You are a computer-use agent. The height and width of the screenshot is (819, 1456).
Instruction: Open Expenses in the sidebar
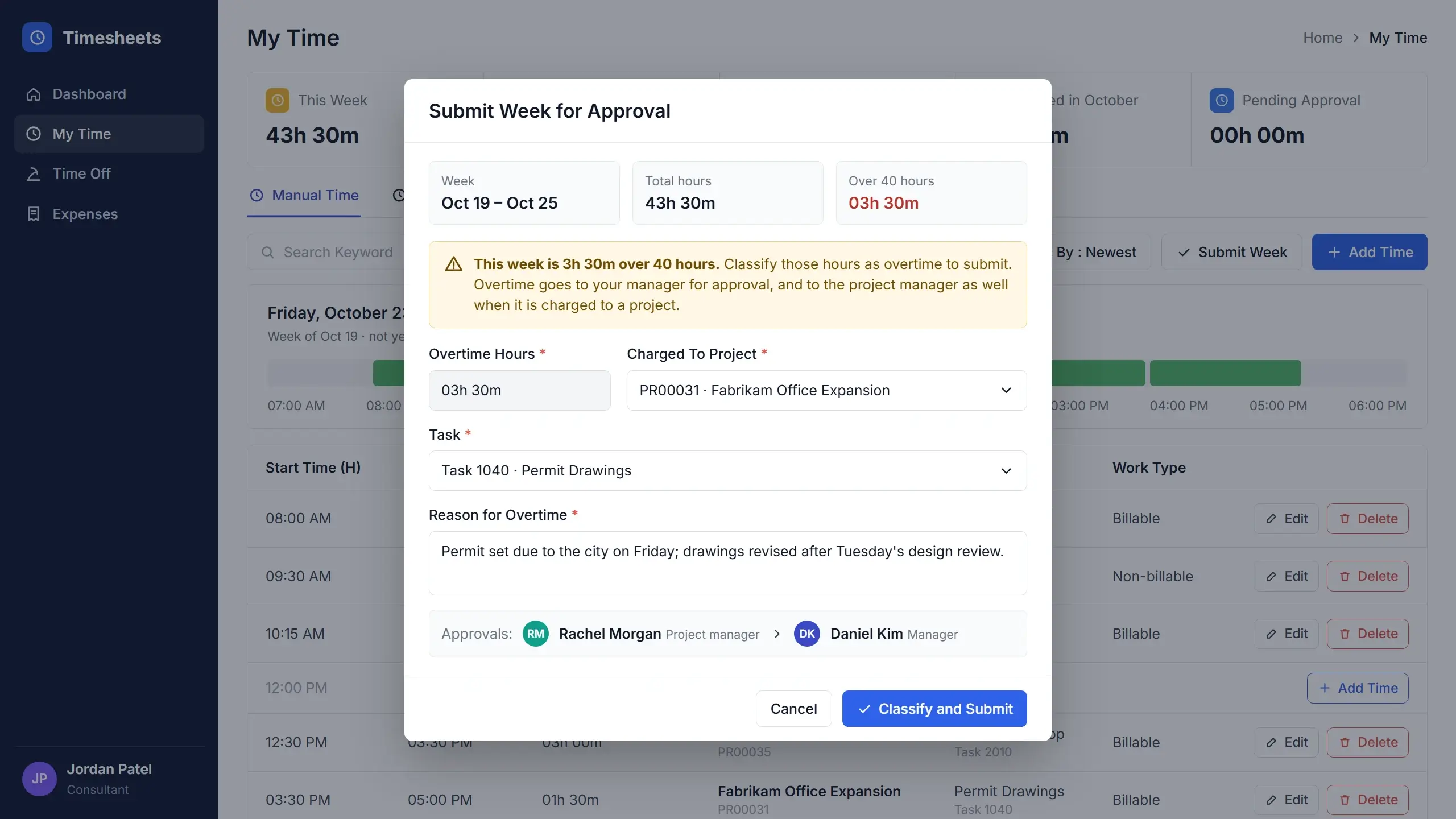(109, 214)
